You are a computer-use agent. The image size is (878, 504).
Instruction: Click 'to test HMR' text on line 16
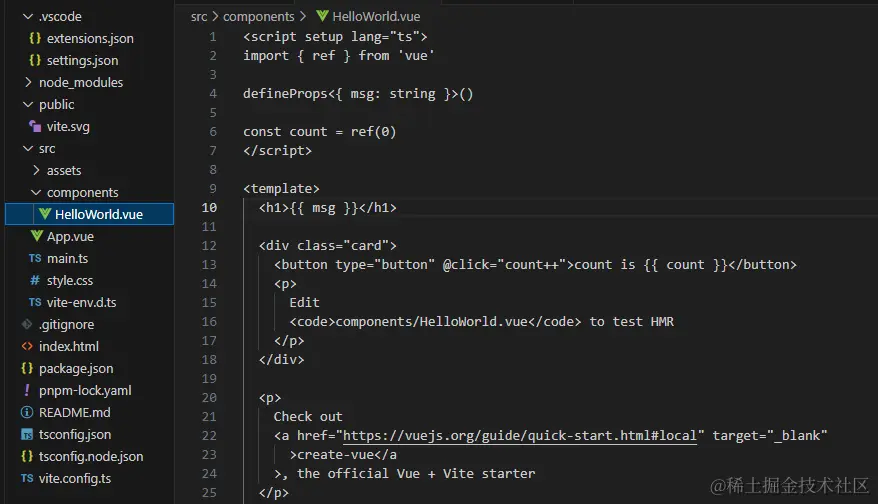pyautogui.click(x=631, y=322)
